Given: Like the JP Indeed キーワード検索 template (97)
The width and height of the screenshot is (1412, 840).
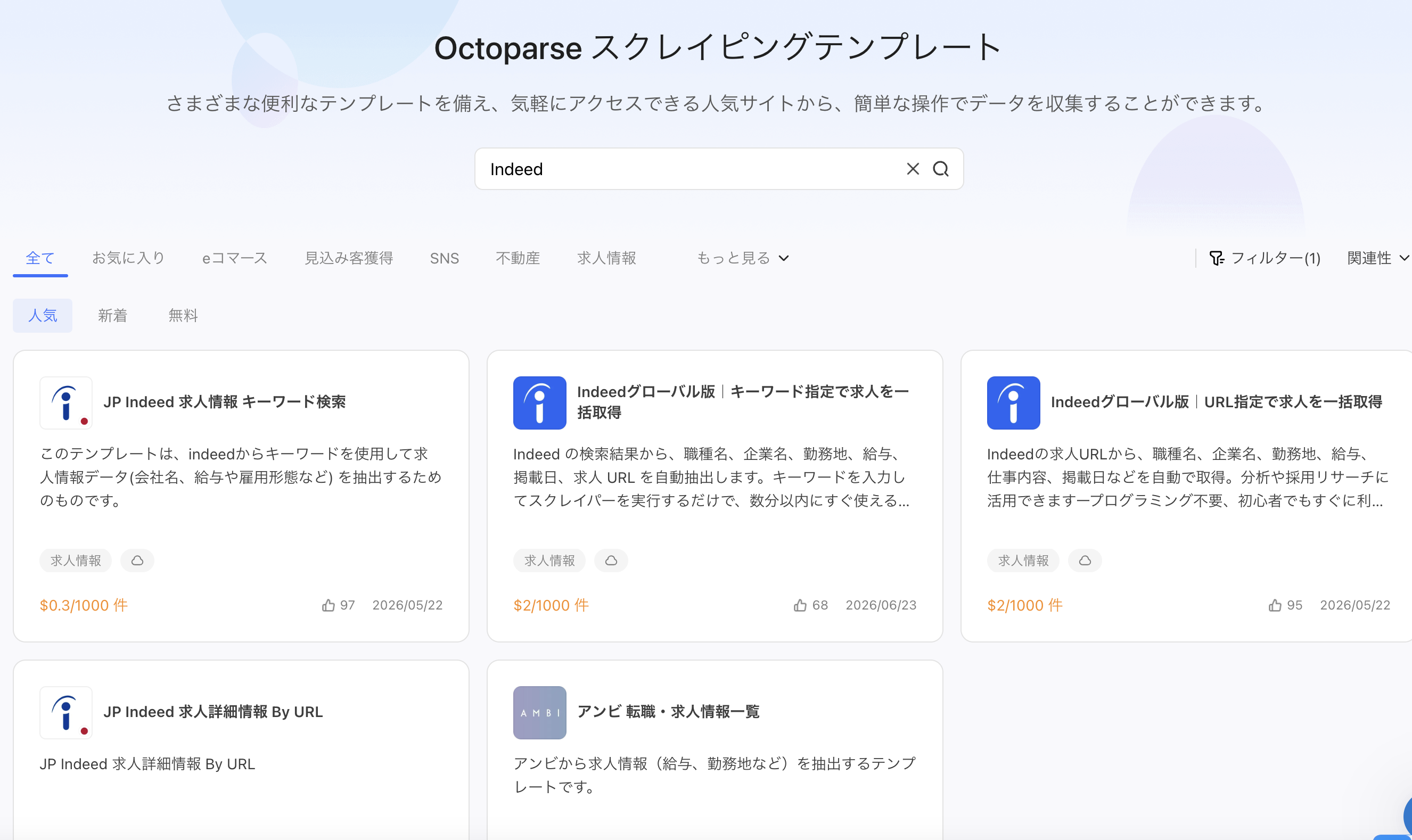Looking at the screenshot, I should pos(329,605).
